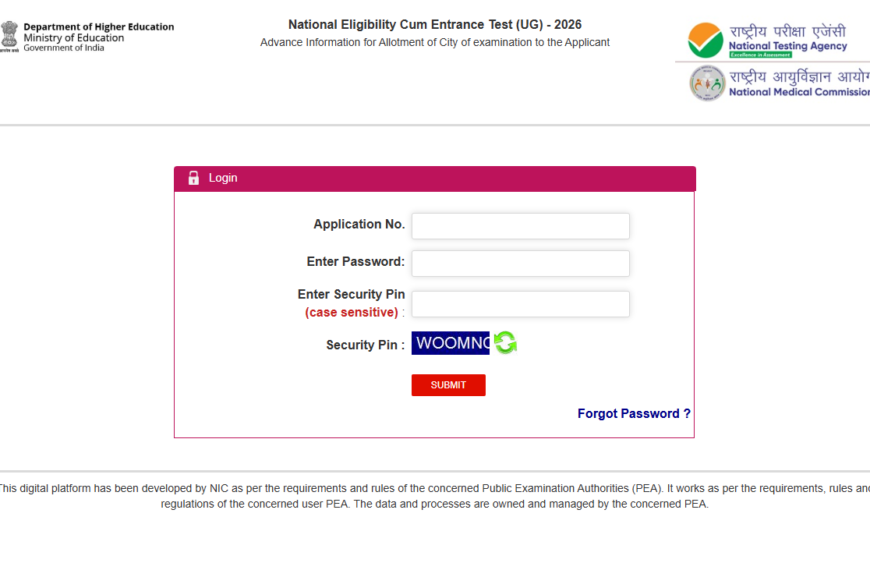The height and width of the screenshot is (570, 870).
Task: Click the Government of India emblem
Action: [9, 36]
